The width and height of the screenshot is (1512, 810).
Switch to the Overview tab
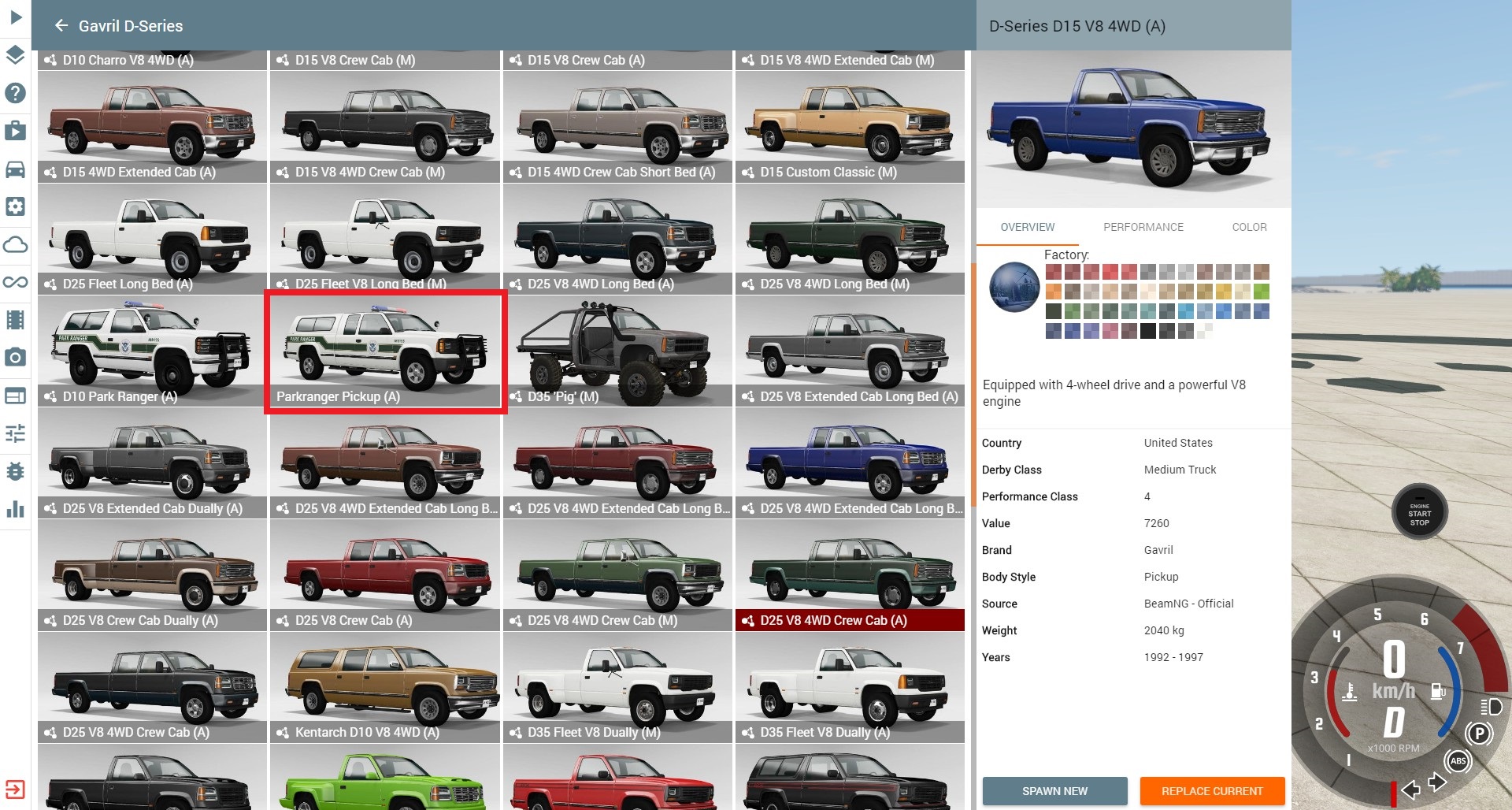click(1027, 227)
